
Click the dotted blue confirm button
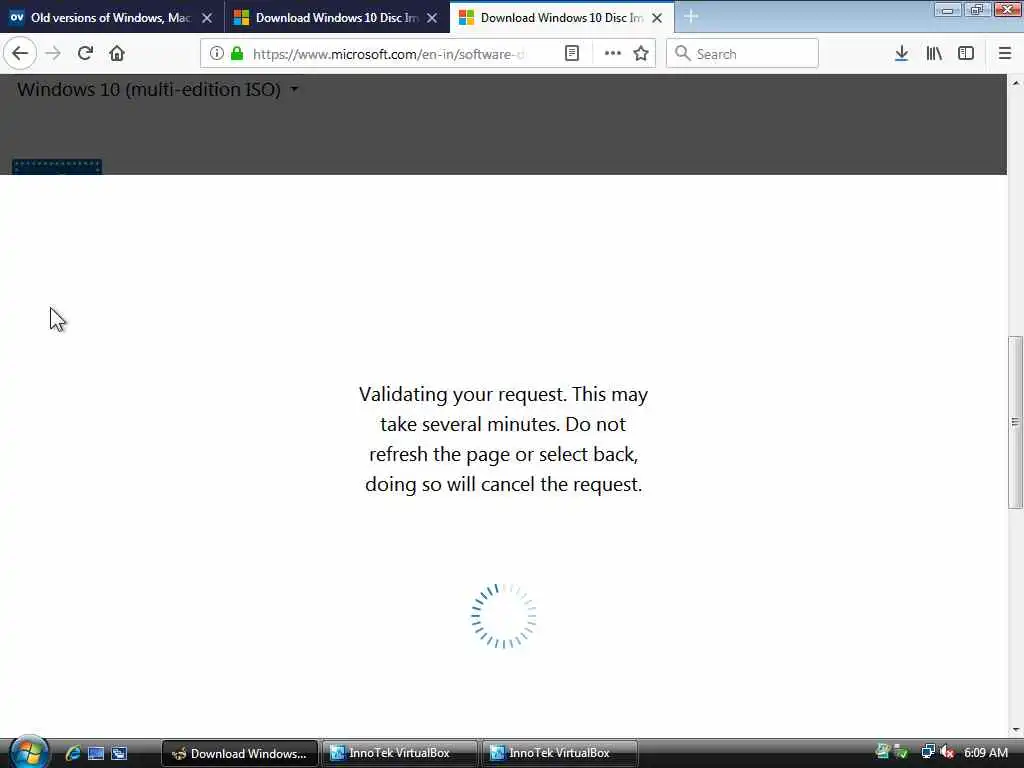pyautogui.click(x=57, y=167)
